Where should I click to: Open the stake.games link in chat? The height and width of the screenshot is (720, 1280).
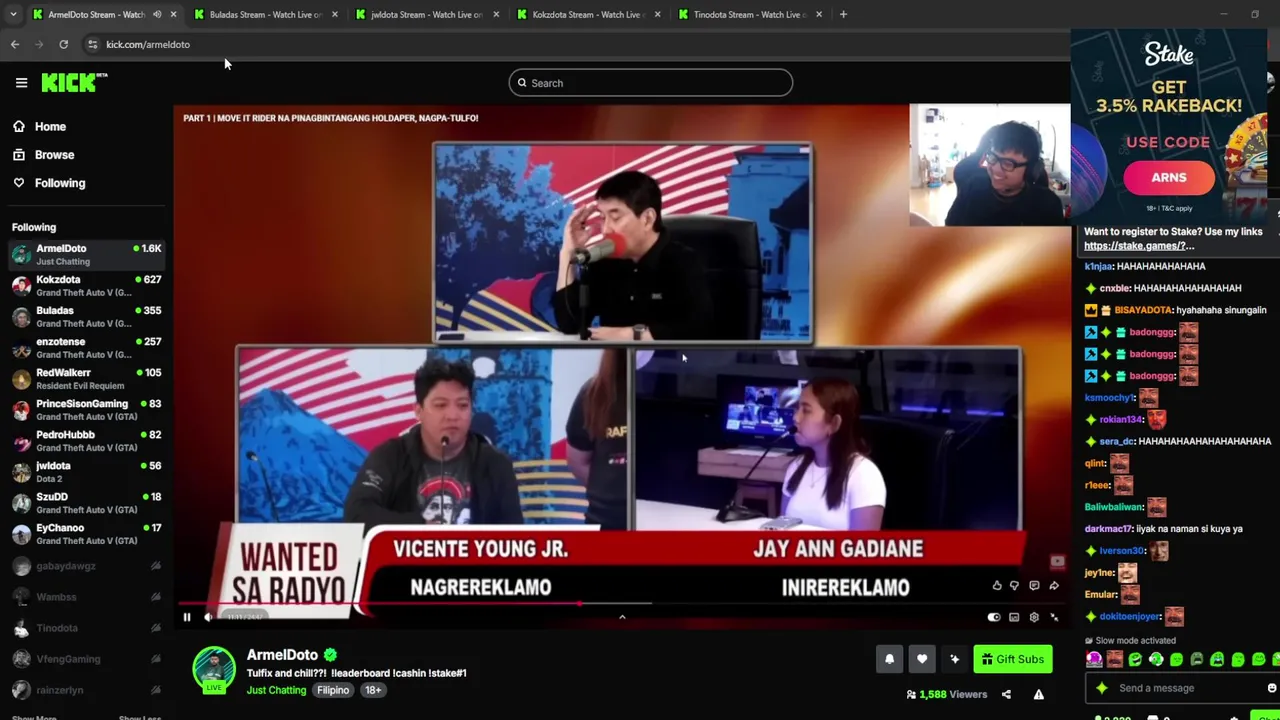pyautogui.click(x=1139, y=246)
